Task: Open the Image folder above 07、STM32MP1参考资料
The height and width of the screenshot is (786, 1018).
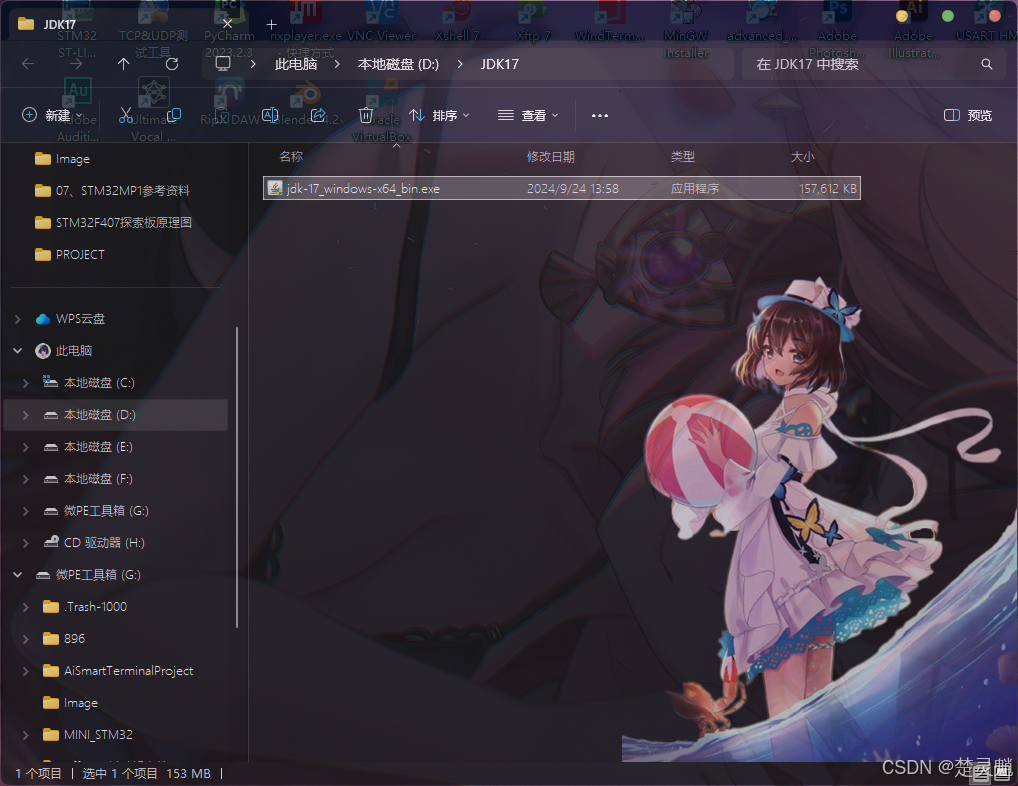Action: [62, 158]
